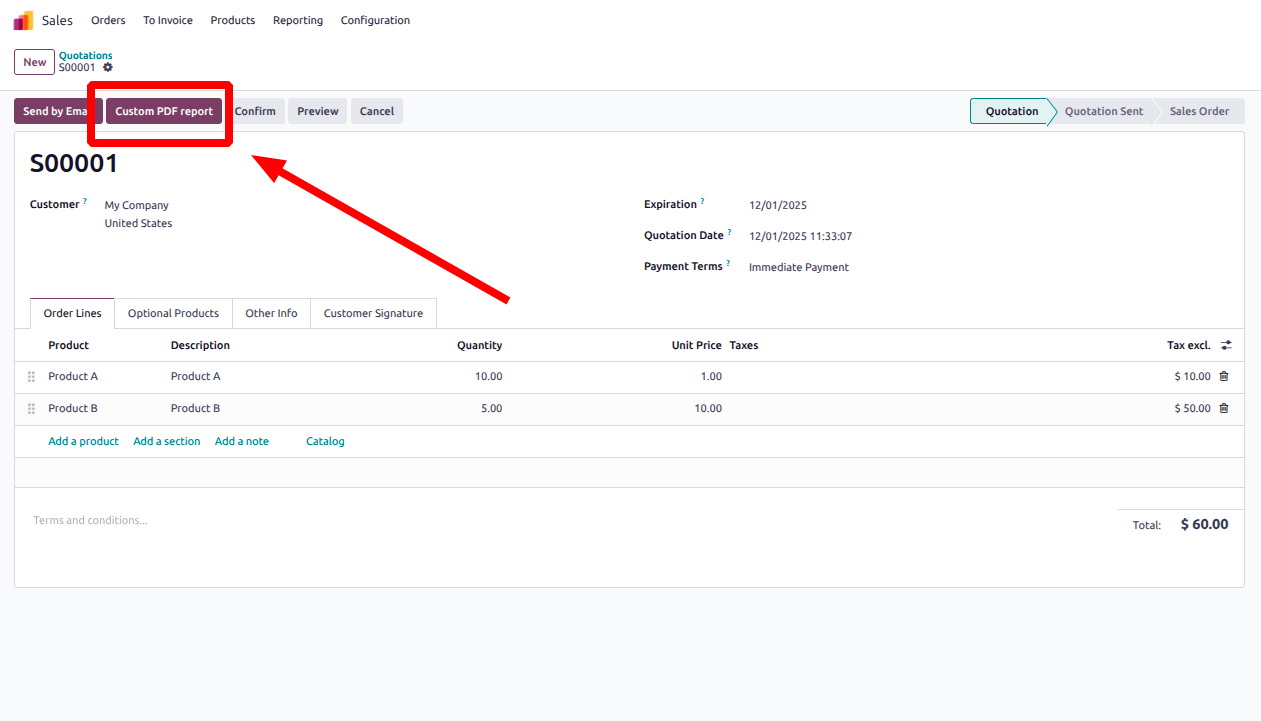Open the Orders menu
The width and height of the screenshot is (1261, 721).
tap(108, 20)
